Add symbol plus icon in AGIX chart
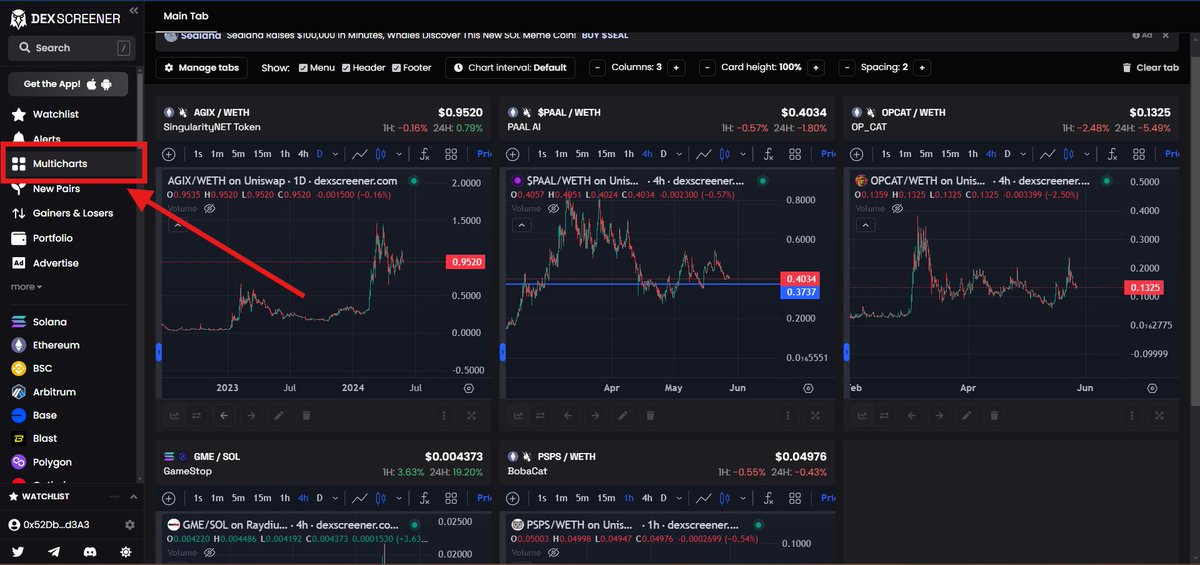This screenshot has width=1200, height=565. [x=169, y=154]
